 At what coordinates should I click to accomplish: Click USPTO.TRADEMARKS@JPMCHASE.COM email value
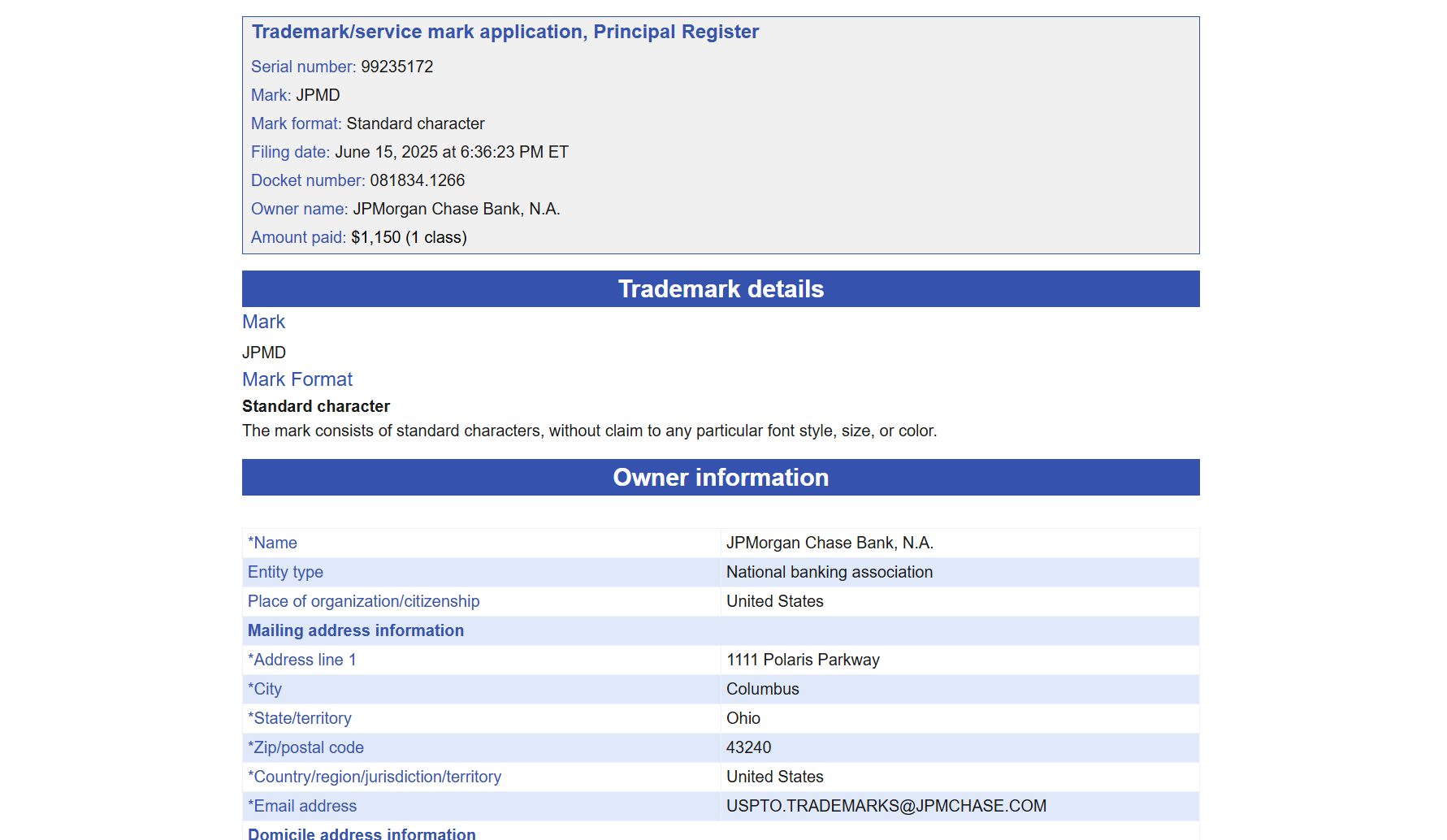pos(886,806)
